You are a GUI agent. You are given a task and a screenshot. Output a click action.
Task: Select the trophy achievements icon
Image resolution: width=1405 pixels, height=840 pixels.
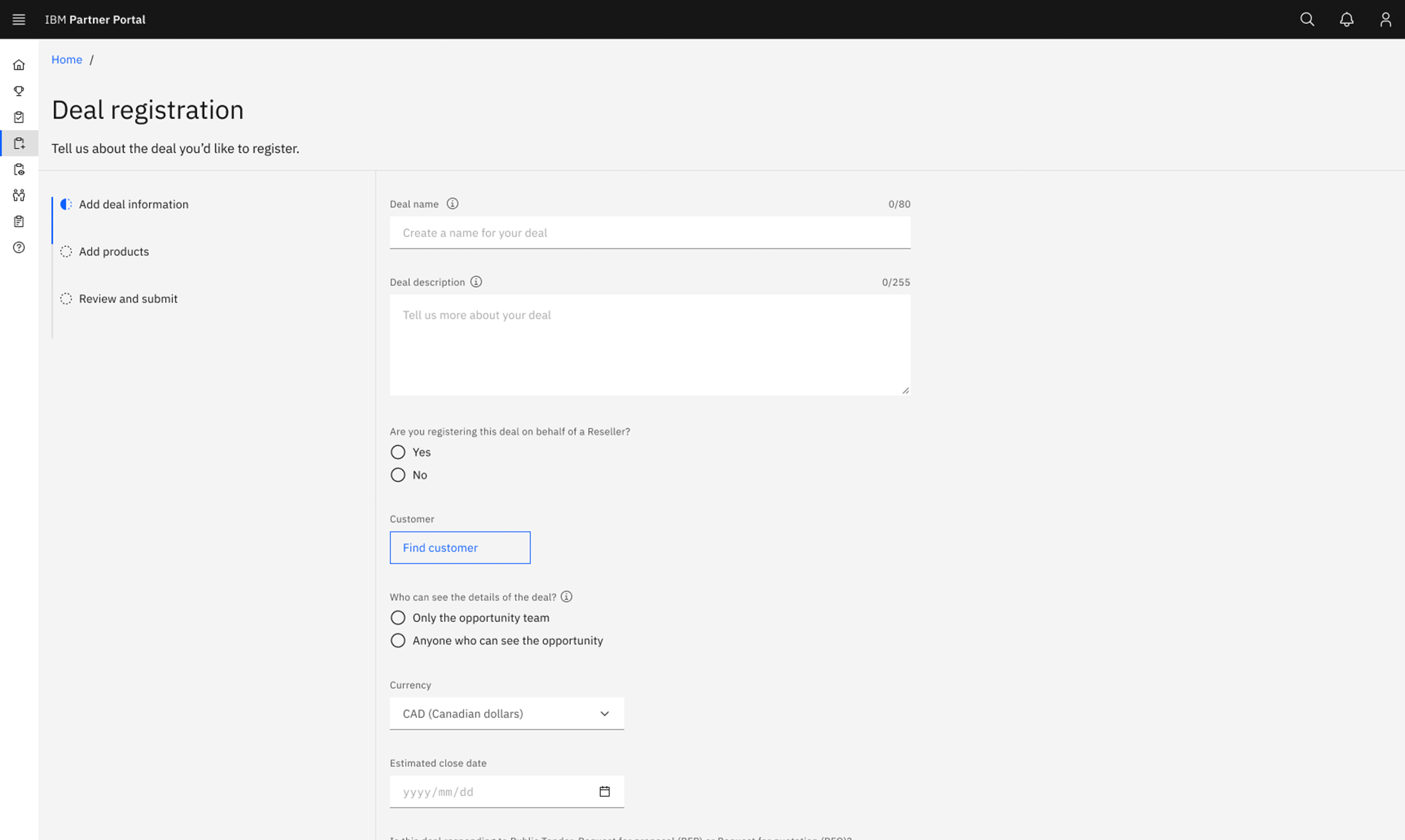(x=18, y=91)
